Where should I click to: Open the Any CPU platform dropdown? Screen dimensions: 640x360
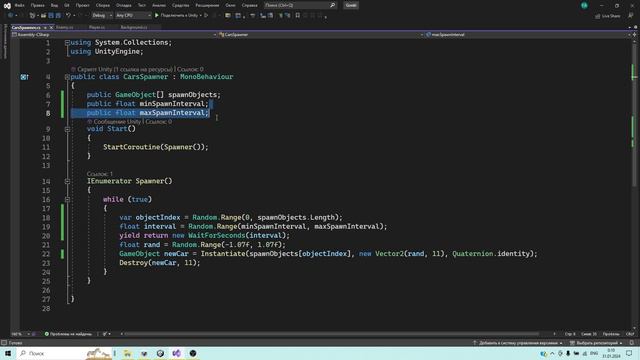(x=133, y=15)
